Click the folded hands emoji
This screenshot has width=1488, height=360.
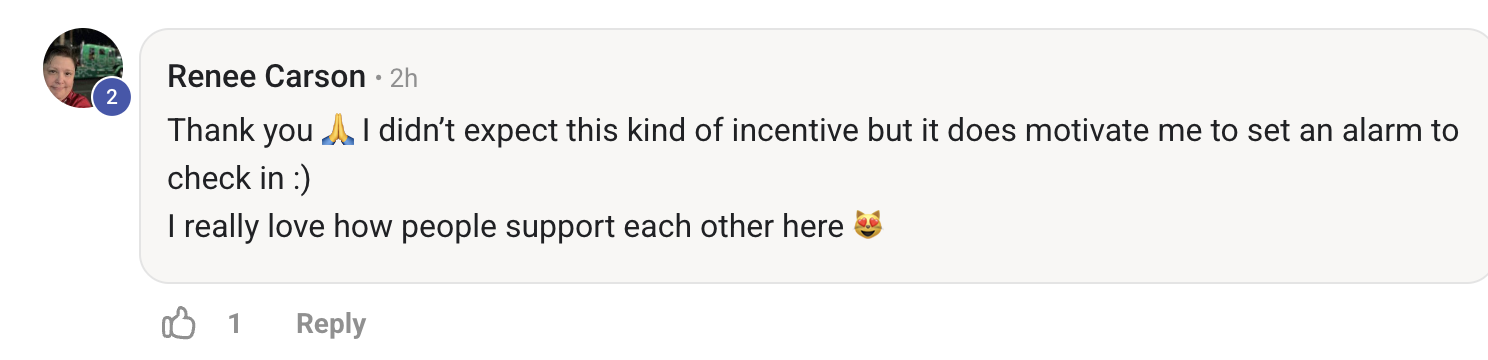[x=335, y=130]
